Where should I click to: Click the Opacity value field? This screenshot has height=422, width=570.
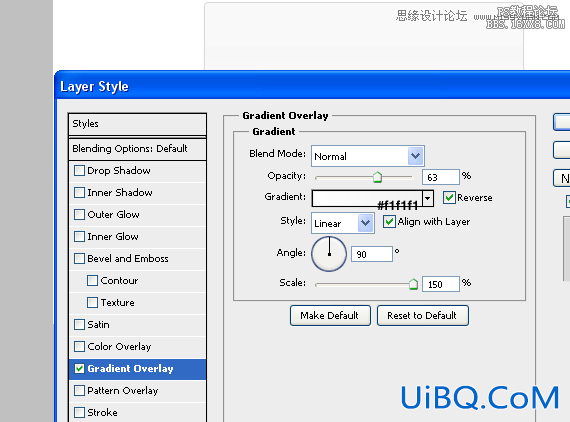[441, 177]
